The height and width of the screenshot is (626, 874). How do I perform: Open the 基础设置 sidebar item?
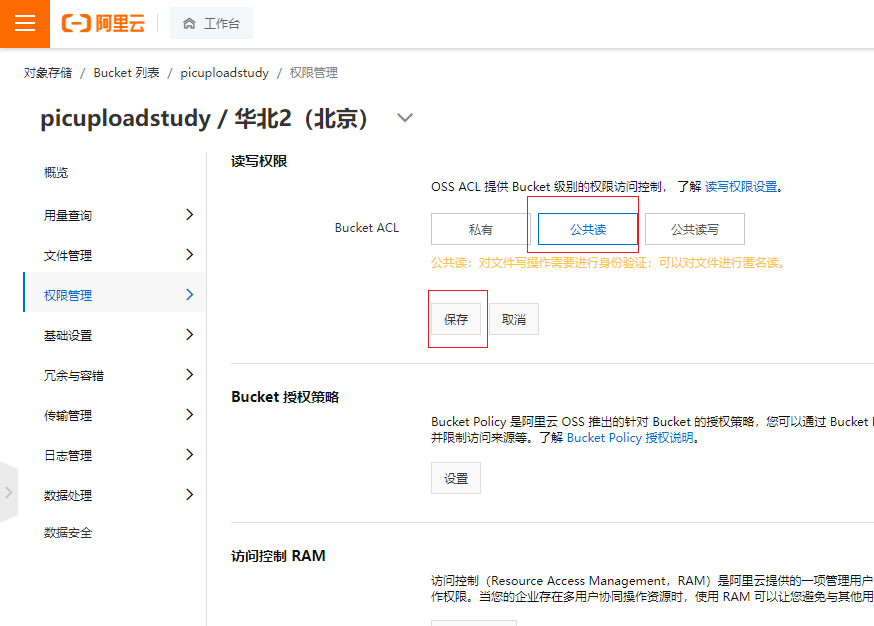67,336
